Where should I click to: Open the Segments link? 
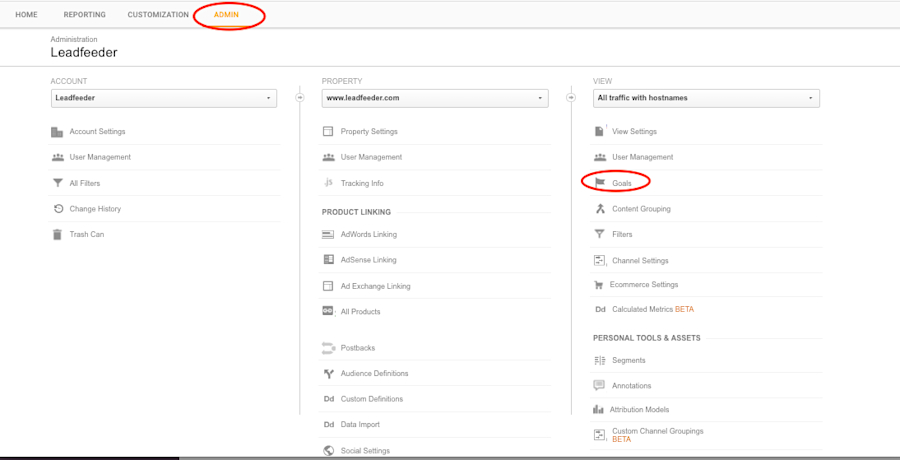[x=629, y=361]
